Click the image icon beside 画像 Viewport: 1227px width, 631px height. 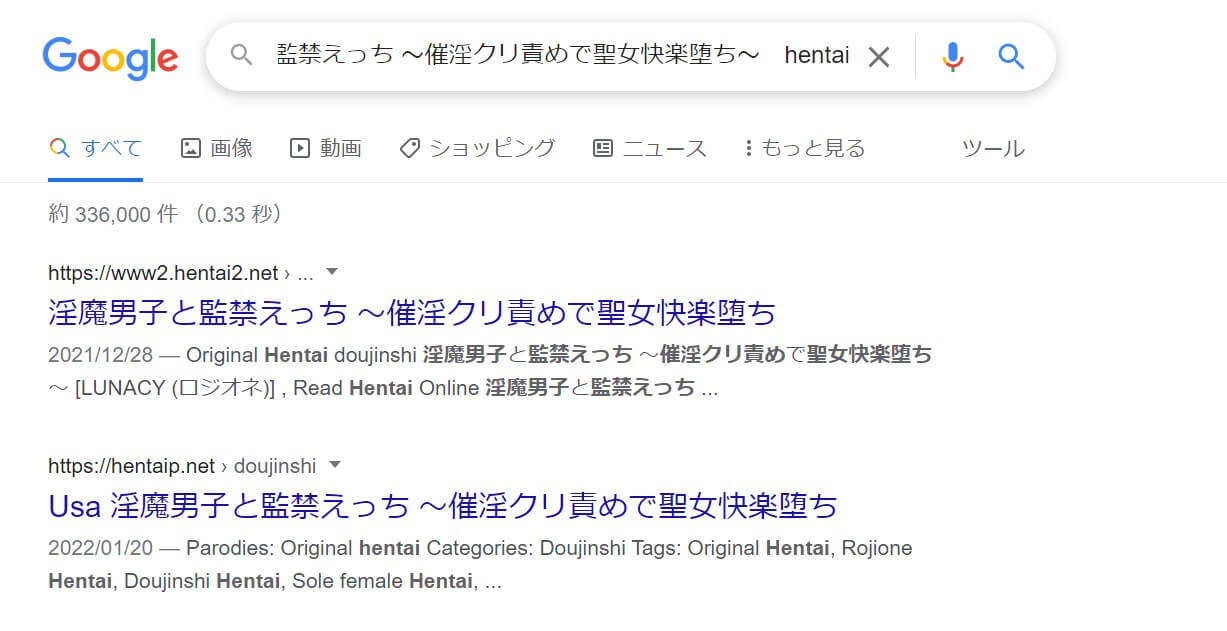click(191, 149)
